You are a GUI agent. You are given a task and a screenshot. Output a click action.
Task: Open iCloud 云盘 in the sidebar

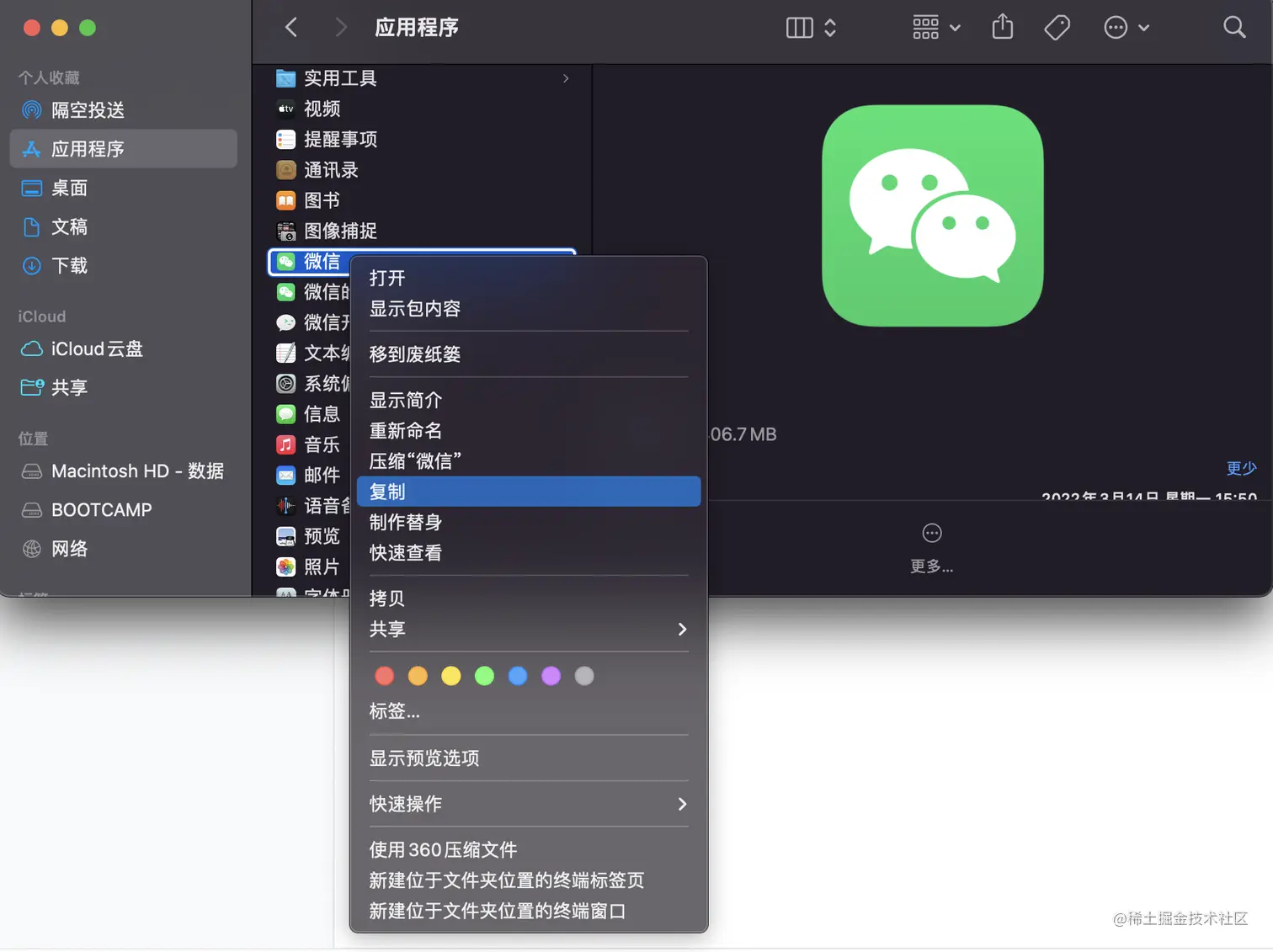coord(123,348)
